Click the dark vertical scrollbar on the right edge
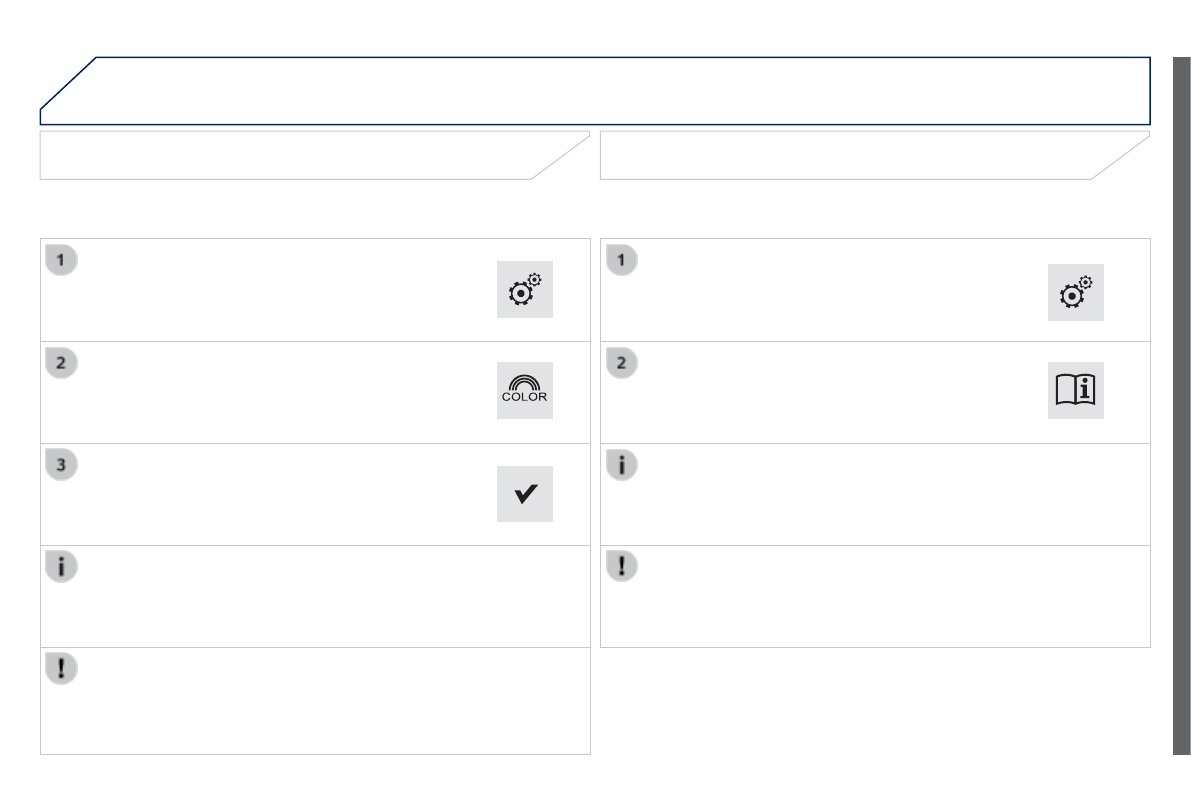Screen dimensions: 1191x794 (1181, 400)
